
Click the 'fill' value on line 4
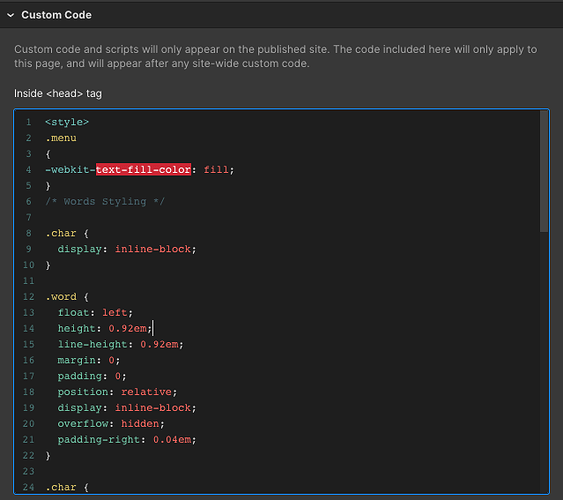tap(216, 169)
